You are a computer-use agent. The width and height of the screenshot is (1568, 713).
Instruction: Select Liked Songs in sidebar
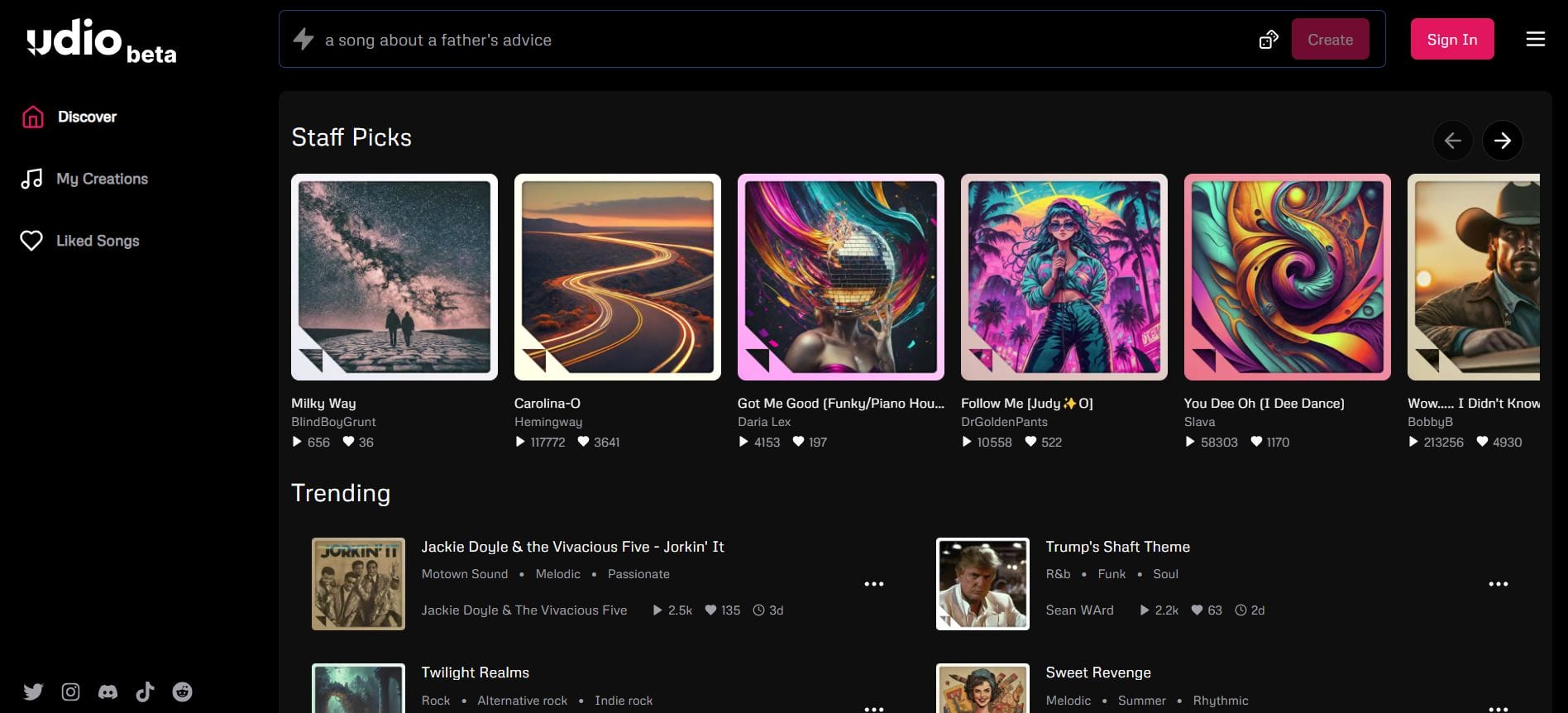98,241
